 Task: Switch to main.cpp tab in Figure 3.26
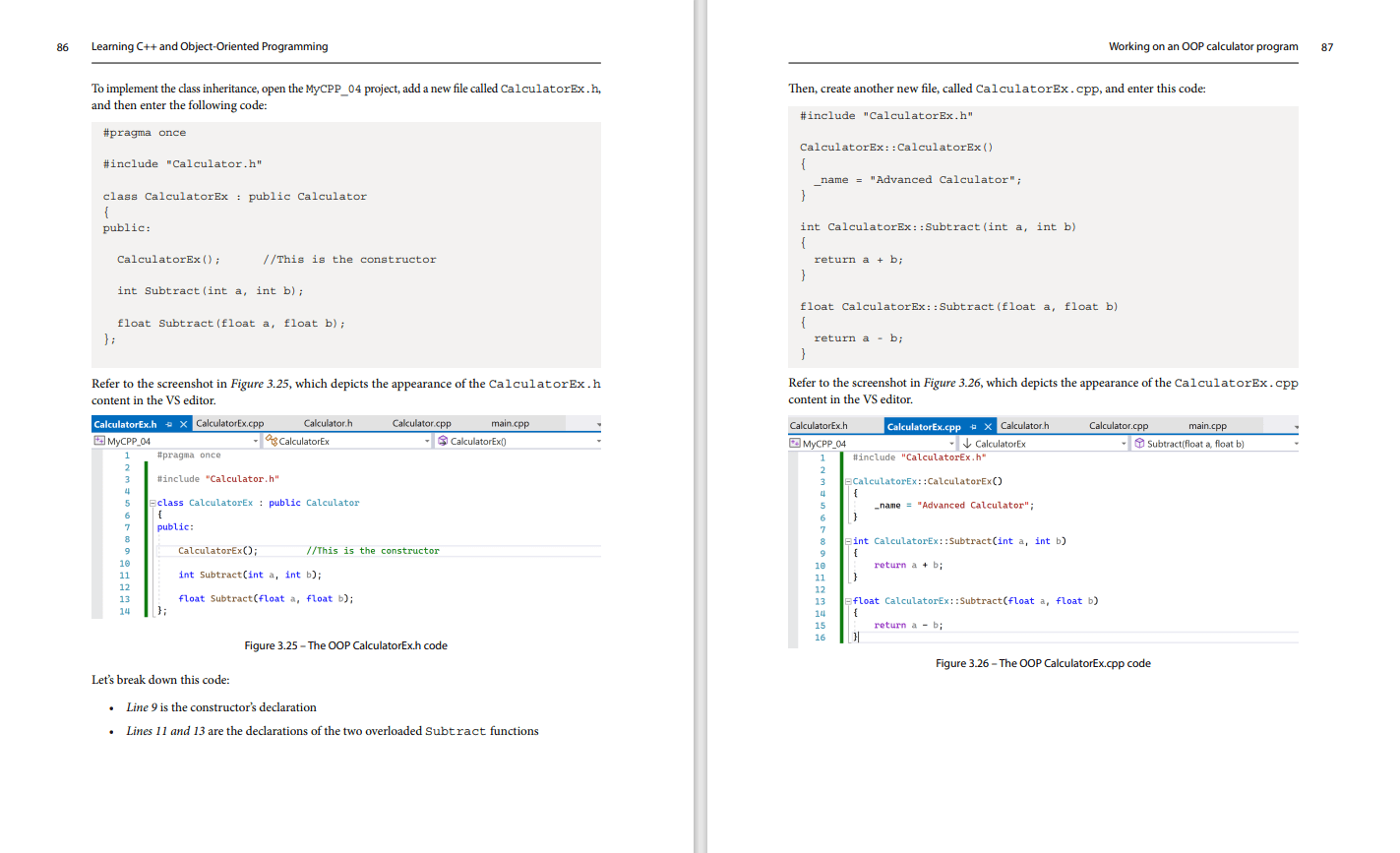click(x=1207, y=426)
